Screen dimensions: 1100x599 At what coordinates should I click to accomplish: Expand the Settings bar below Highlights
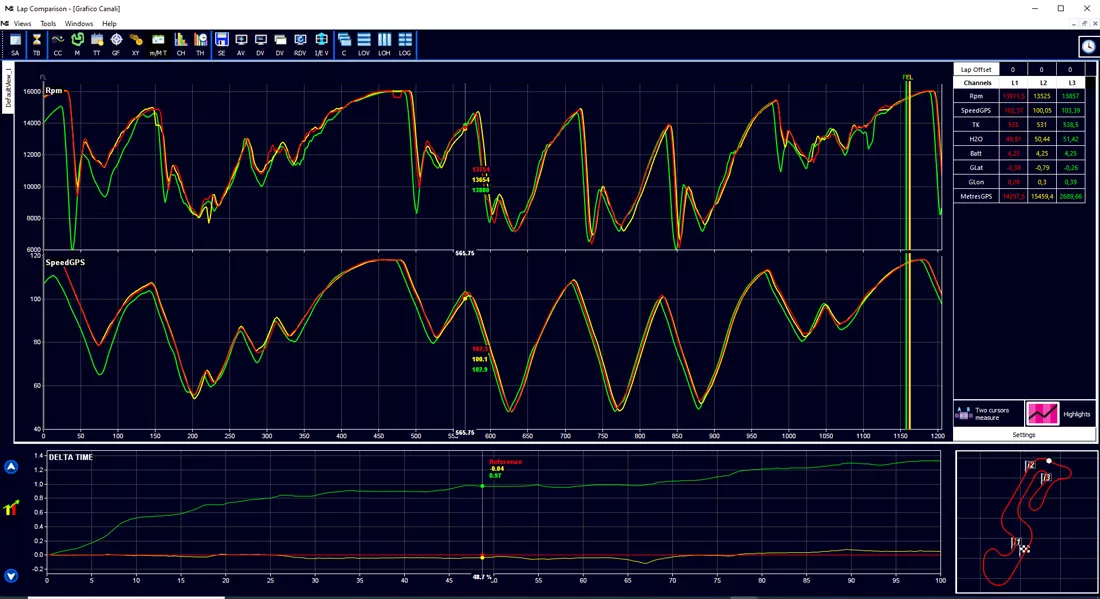pos(1024,435)
